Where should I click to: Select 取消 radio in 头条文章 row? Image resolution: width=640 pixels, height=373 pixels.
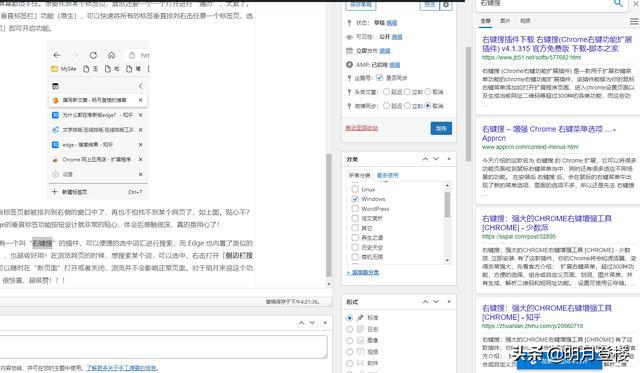428,92
